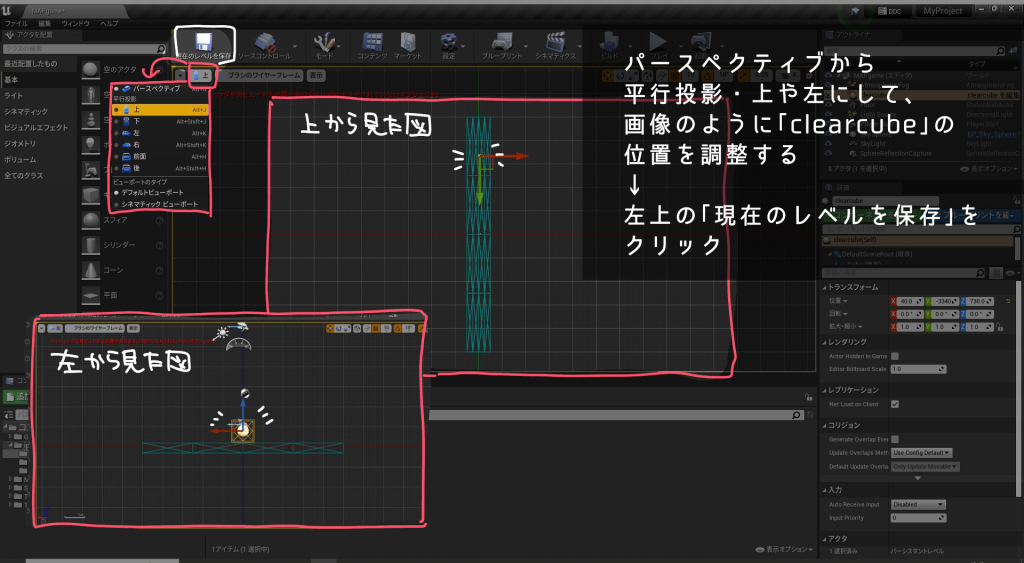Click the 表示 button in viewport
This screenshot has height=563, width=1024.
pos(316,75)
